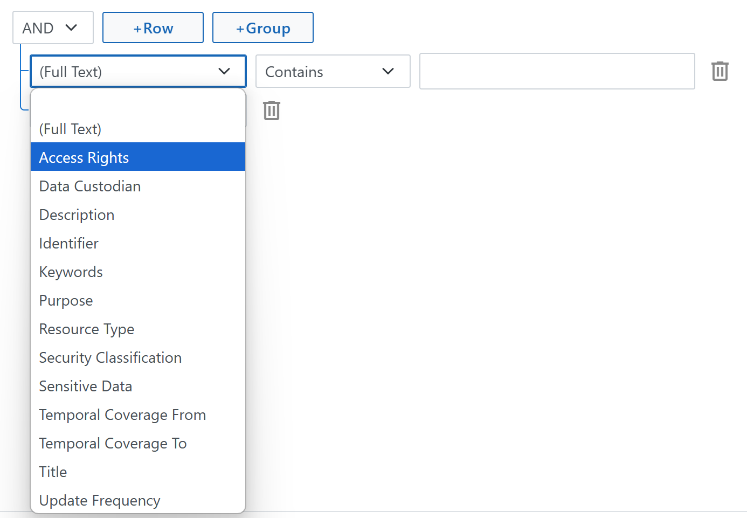Choose Temporal Coverage From option

(138, 415)
